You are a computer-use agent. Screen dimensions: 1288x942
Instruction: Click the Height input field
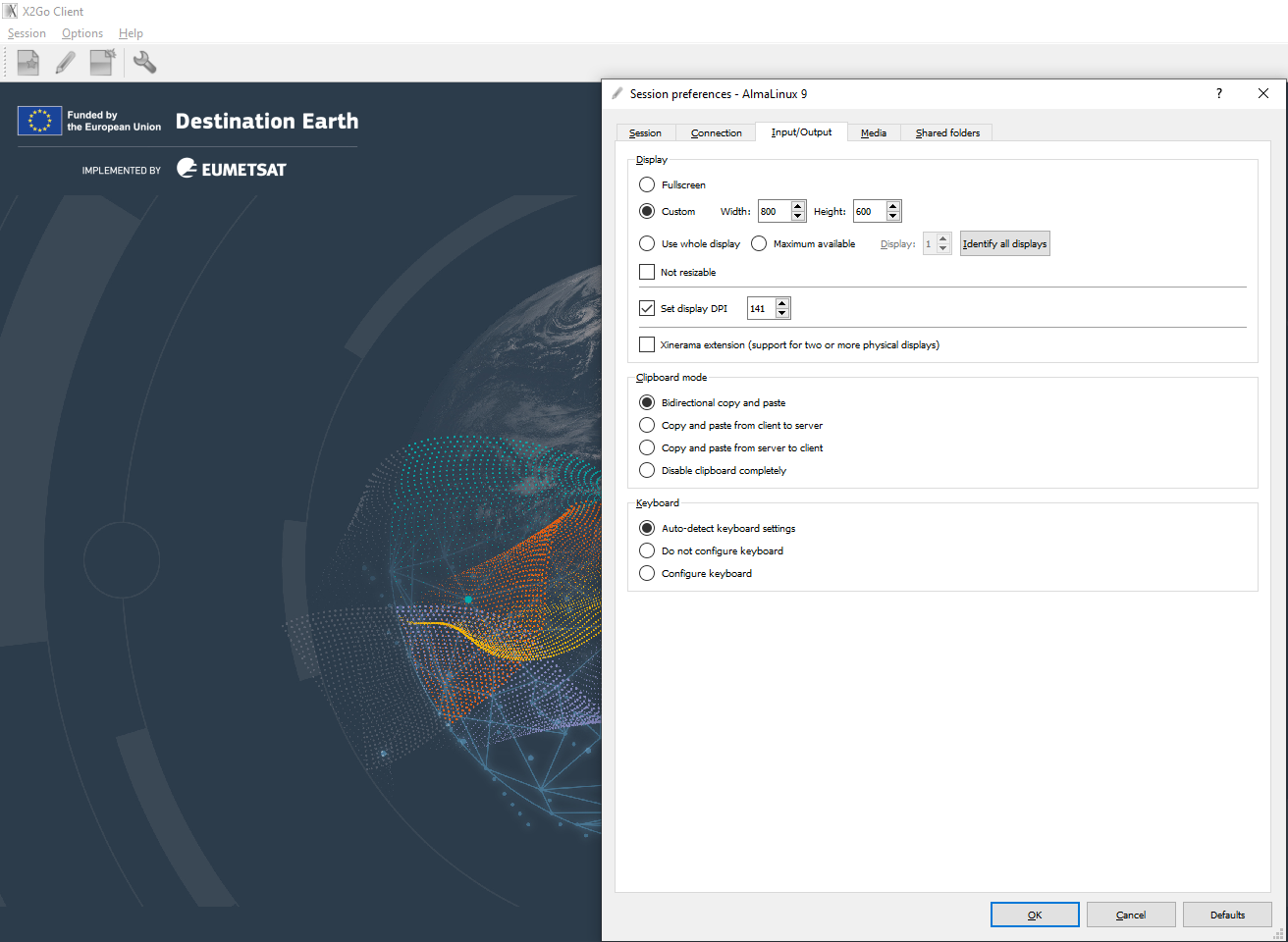tap(870, 211)
